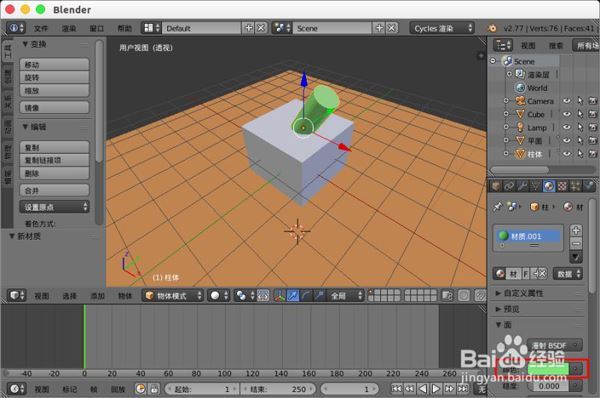Click the Default screen layout name field
This screenshot has width=600, height=398.
202,28
